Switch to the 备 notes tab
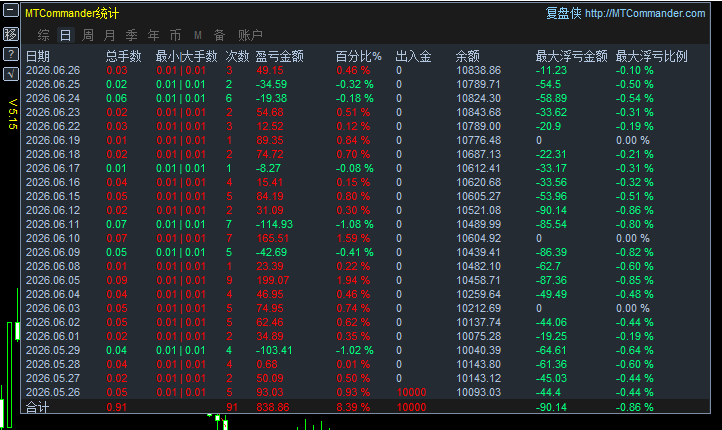This screenshot has height=430, width=722. 219,35
